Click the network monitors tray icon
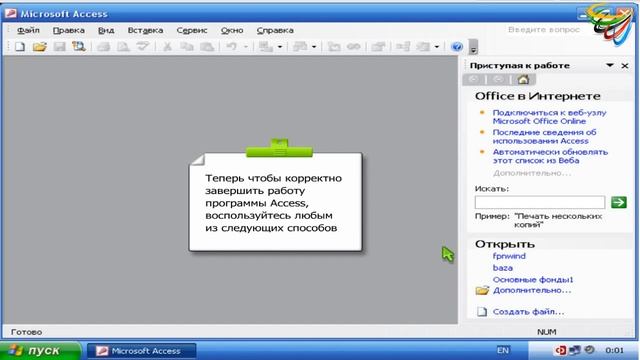640x360 pixels. (x=575, y=350)
